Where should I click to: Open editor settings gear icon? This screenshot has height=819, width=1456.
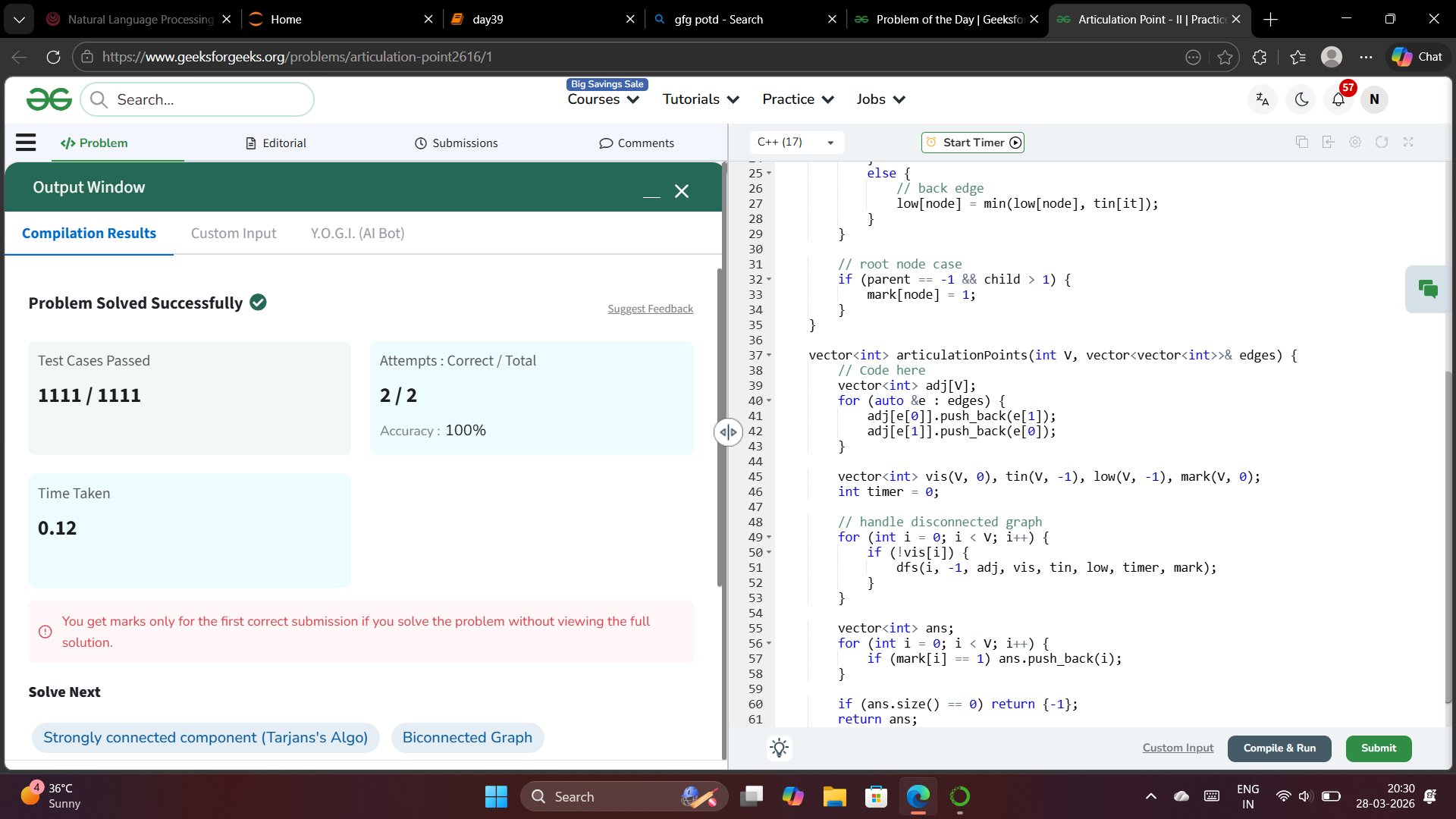(x=1355, y=143)
